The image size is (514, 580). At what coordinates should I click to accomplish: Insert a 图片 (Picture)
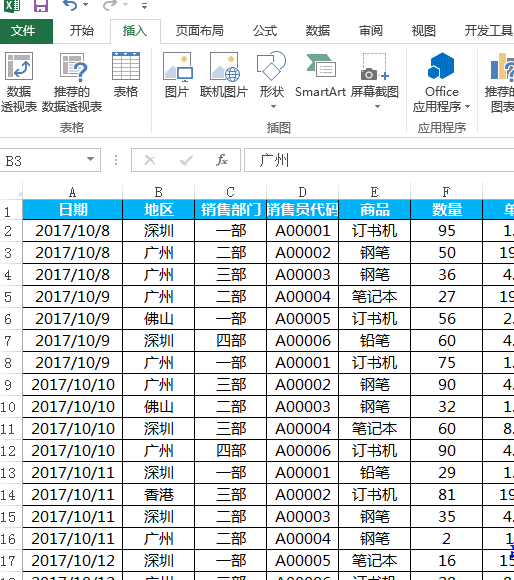click(x=177, y=76)
